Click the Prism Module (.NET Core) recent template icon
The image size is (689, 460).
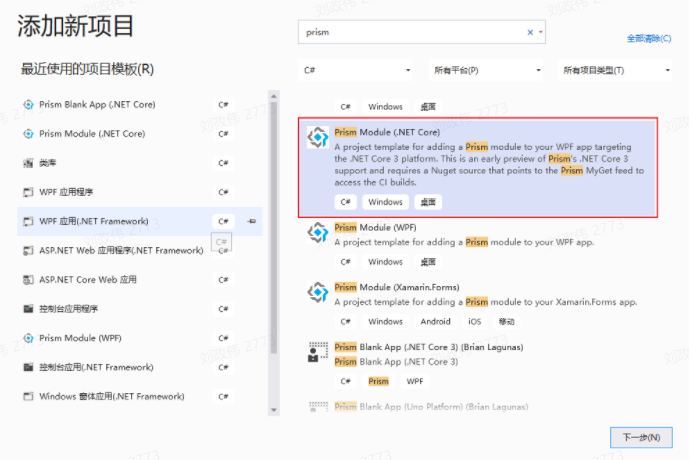click(28, 134)
